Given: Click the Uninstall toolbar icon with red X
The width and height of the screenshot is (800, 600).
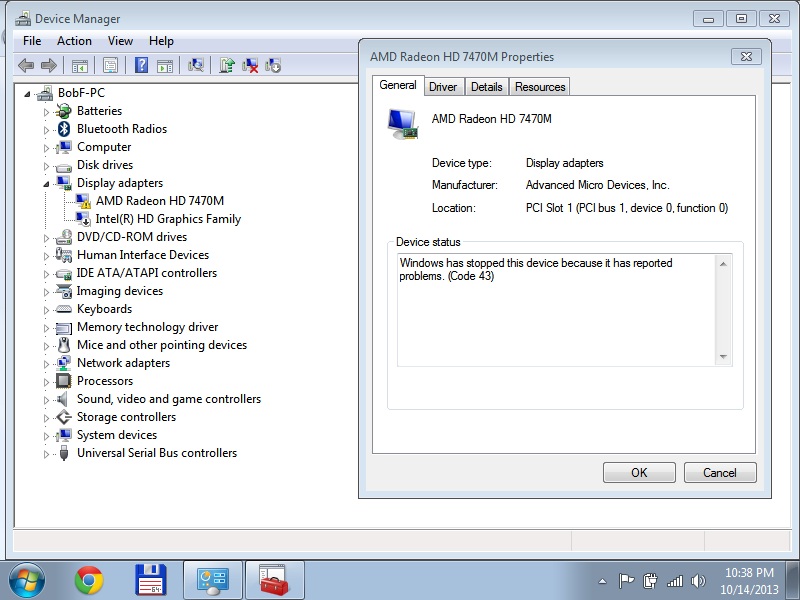Looking at the screenshot, I should pyautogui.click(x=250, y=65).
